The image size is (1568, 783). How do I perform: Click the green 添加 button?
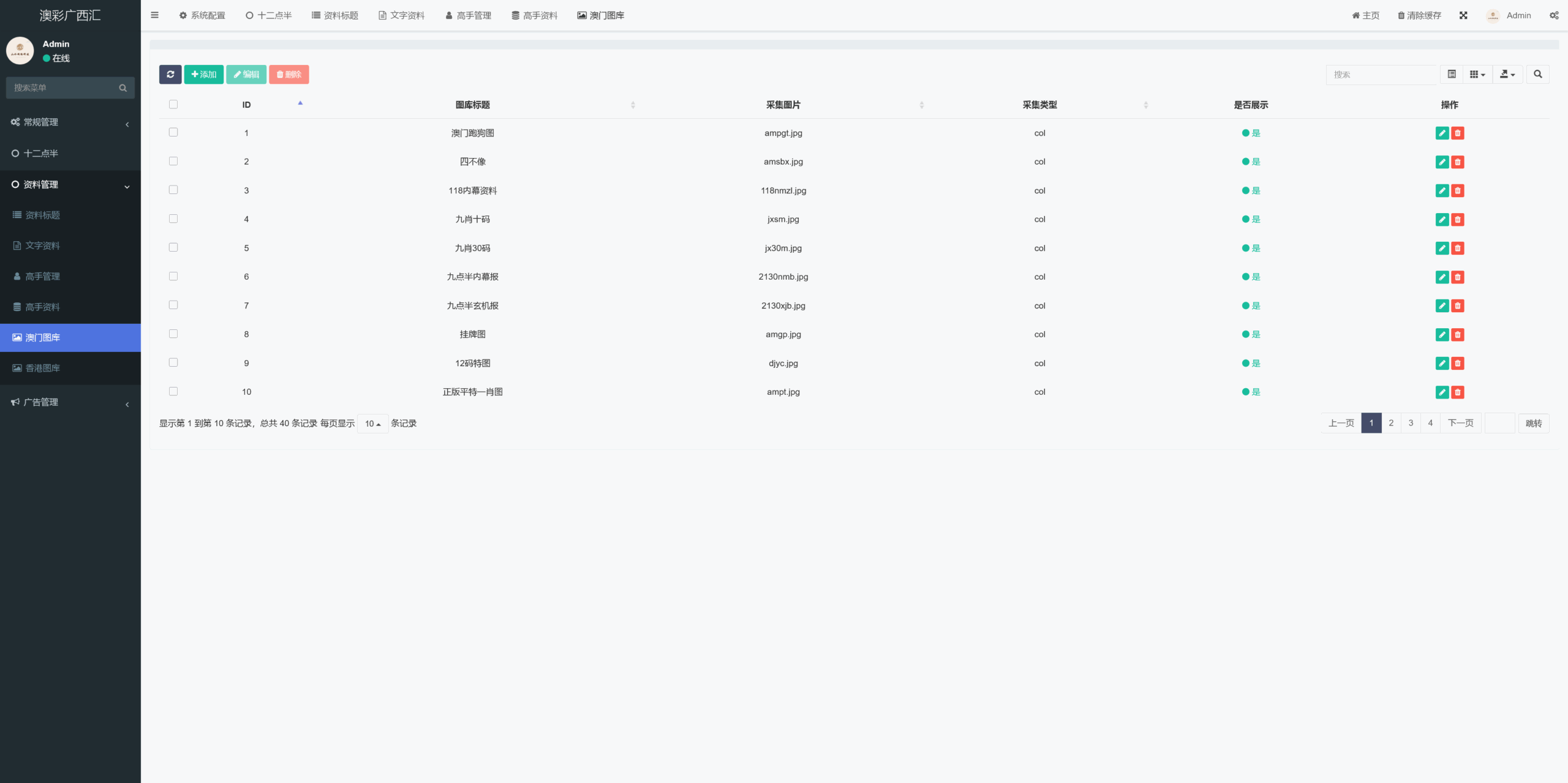204,74
